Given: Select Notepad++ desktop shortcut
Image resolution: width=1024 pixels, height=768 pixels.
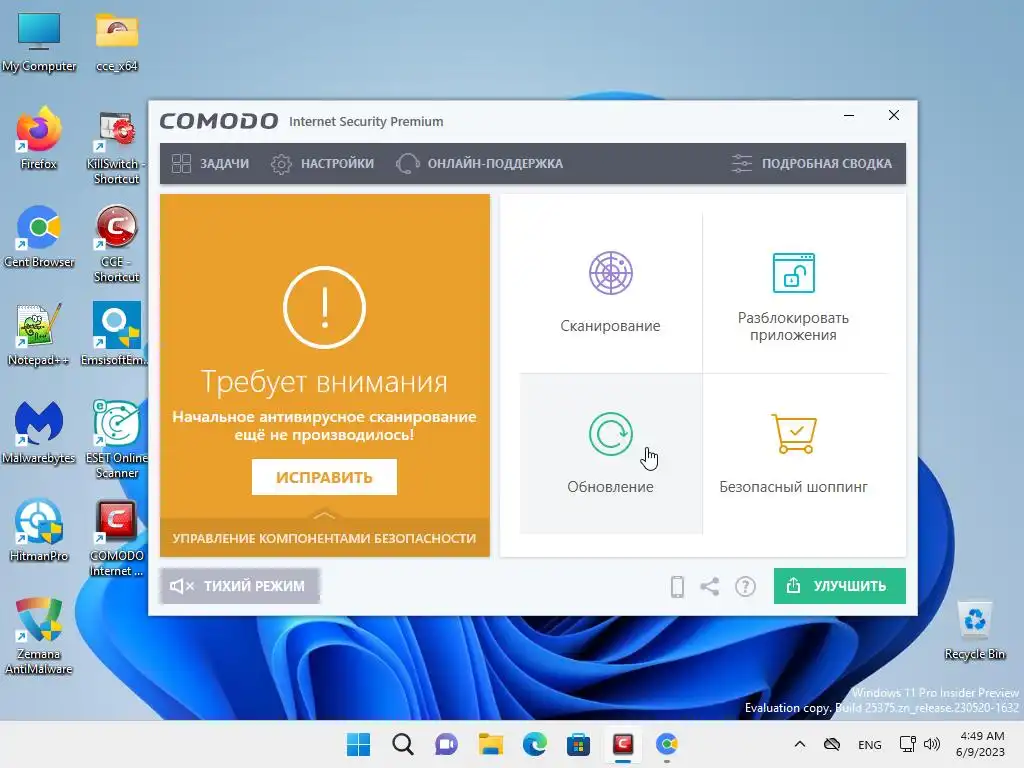Looking at the screenshot, I should coord(39,334).
